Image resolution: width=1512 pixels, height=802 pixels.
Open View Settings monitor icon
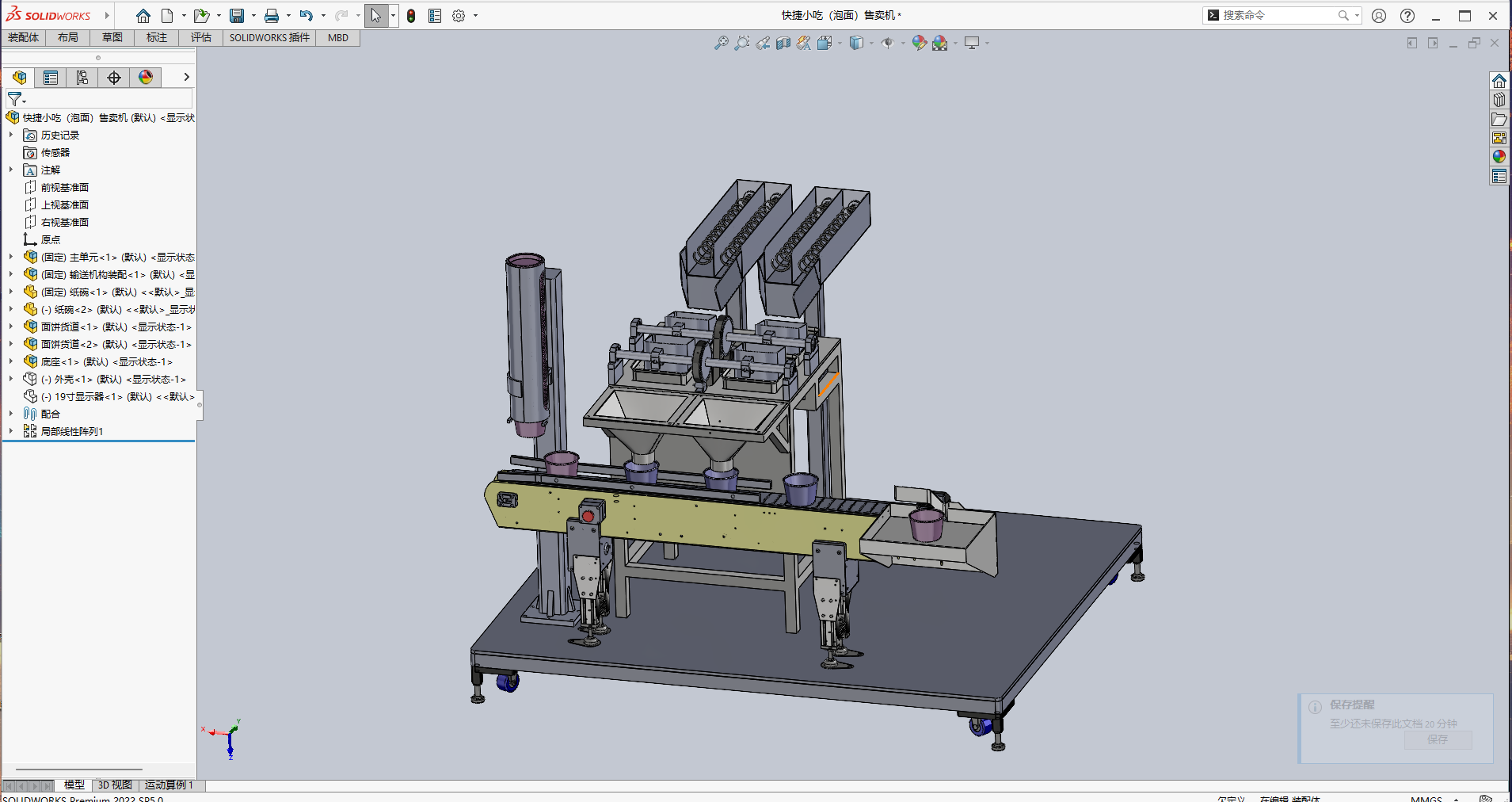(972, 43)
